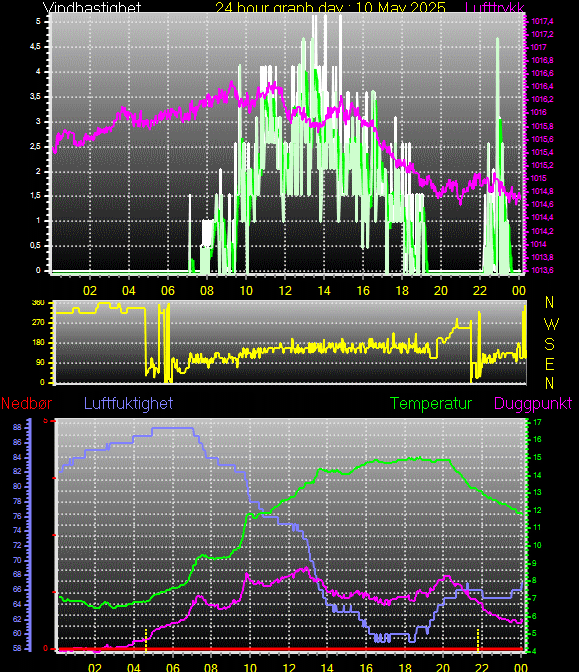The height and width of the screenshot is (672, 579).
Task: Select the bottommost N compass letter
Action: pyautogui.click(x=549, y=383)
